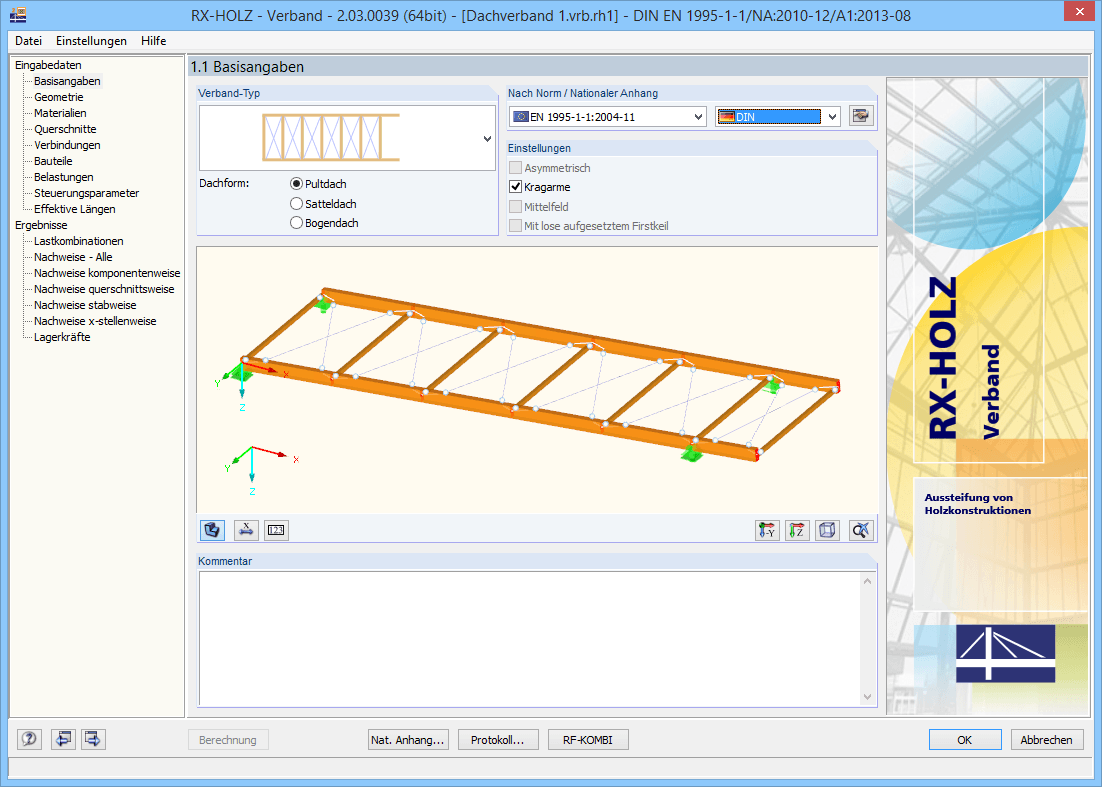Select Nachweise stabweise in the navigator
The width and height of the screenshot is (1102, 787).
85,305
